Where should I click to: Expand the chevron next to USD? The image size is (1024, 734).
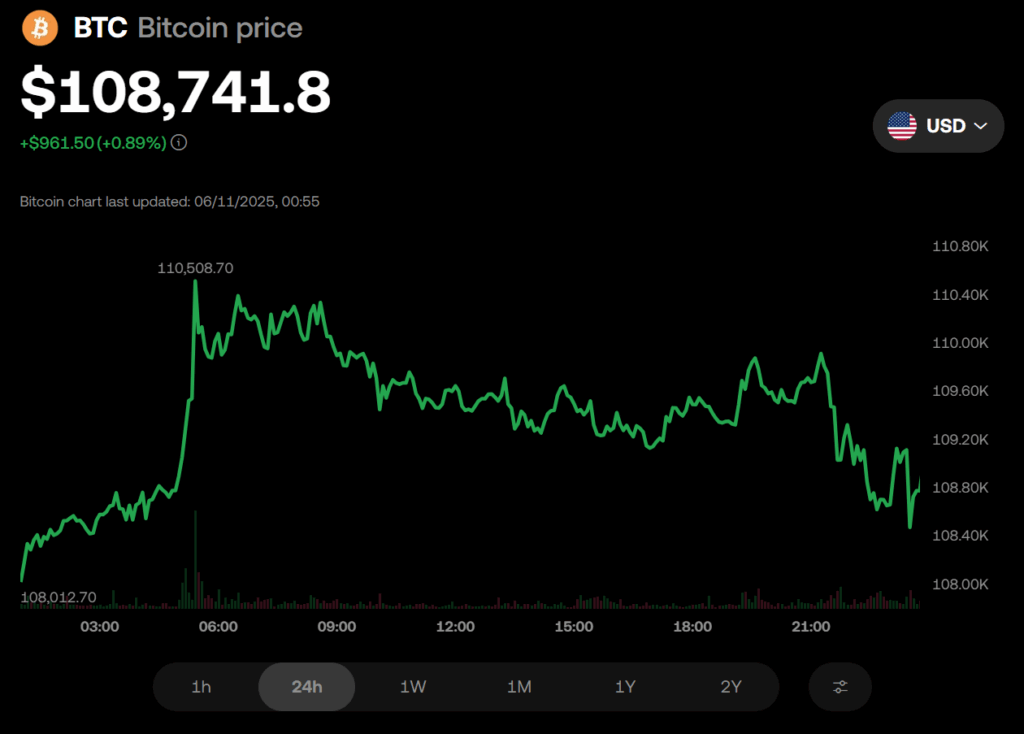click(980, 126)
